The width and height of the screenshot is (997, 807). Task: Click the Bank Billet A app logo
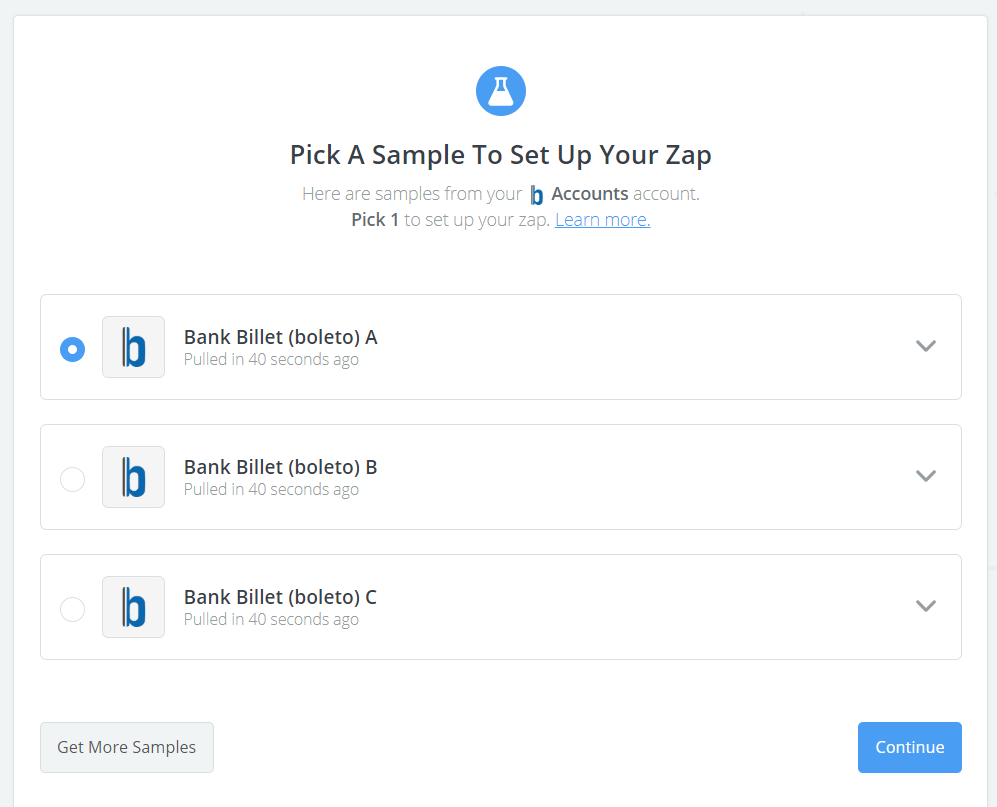coord(134,347)
